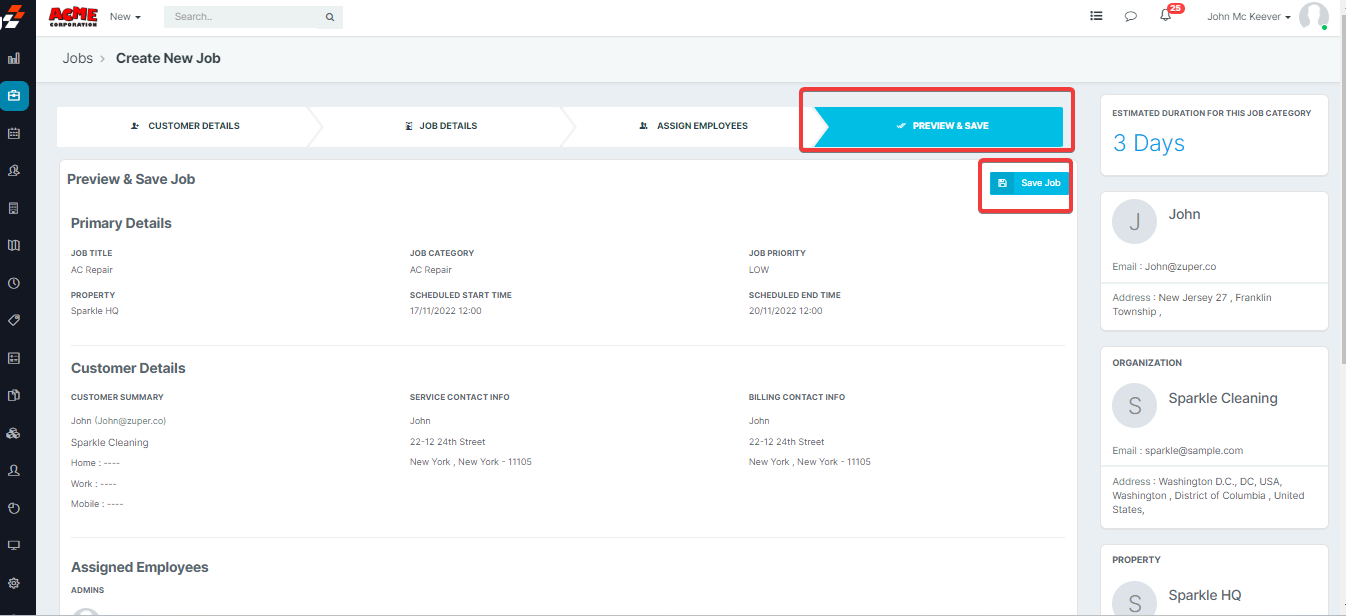Open the briefcase Jobs icon in sidebar
The image size is (1346, 616).
(14, 96)
